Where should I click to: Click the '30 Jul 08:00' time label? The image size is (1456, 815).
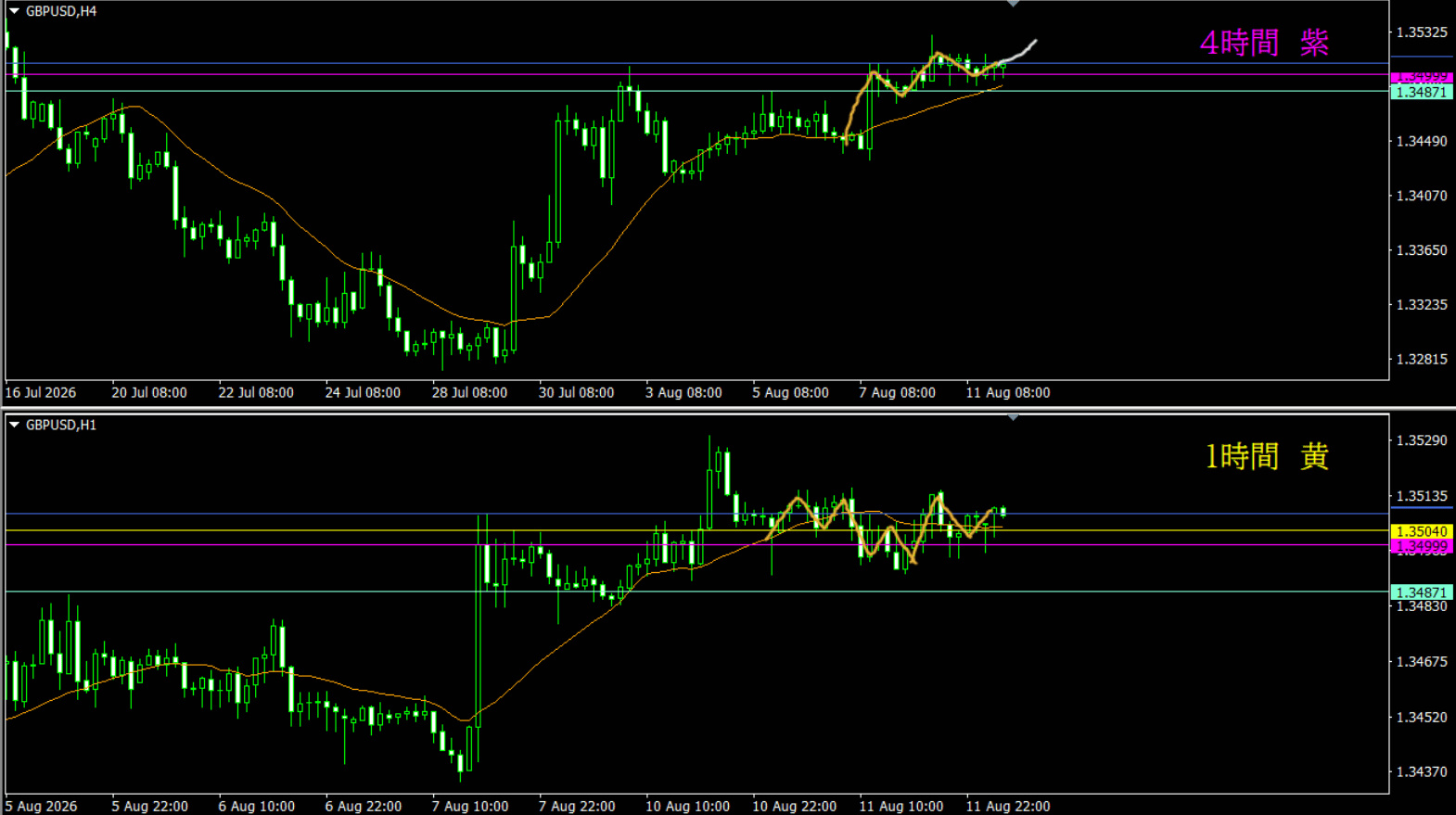click(576, 392)
